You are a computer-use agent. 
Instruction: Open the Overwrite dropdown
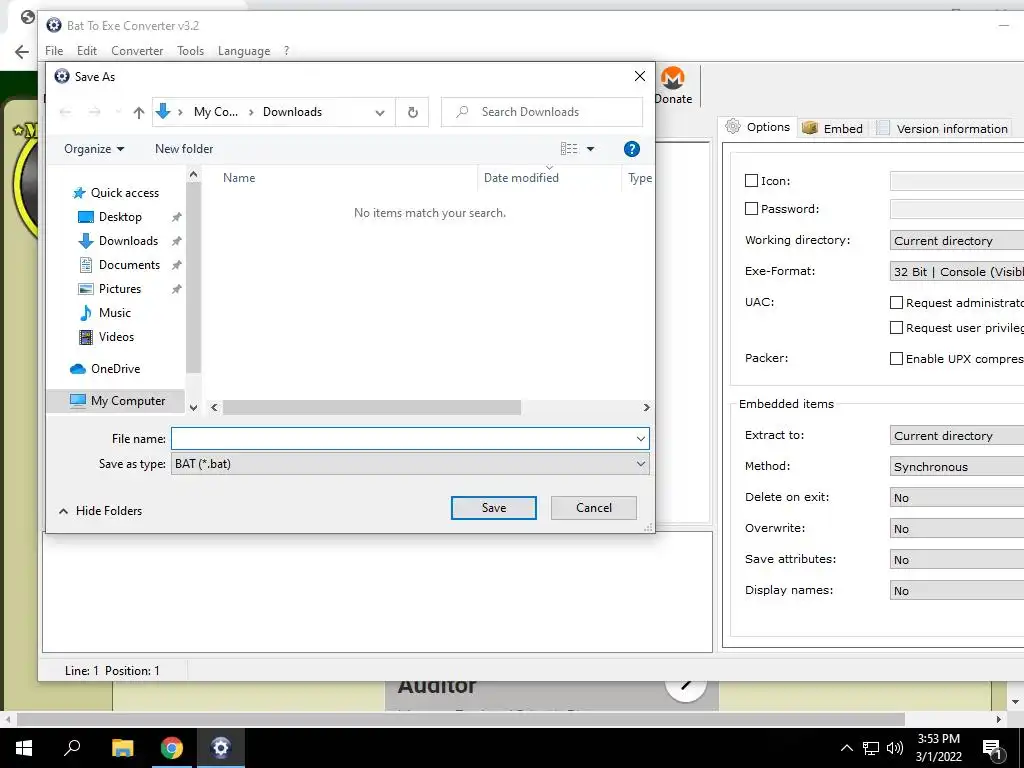click(957, 528)
